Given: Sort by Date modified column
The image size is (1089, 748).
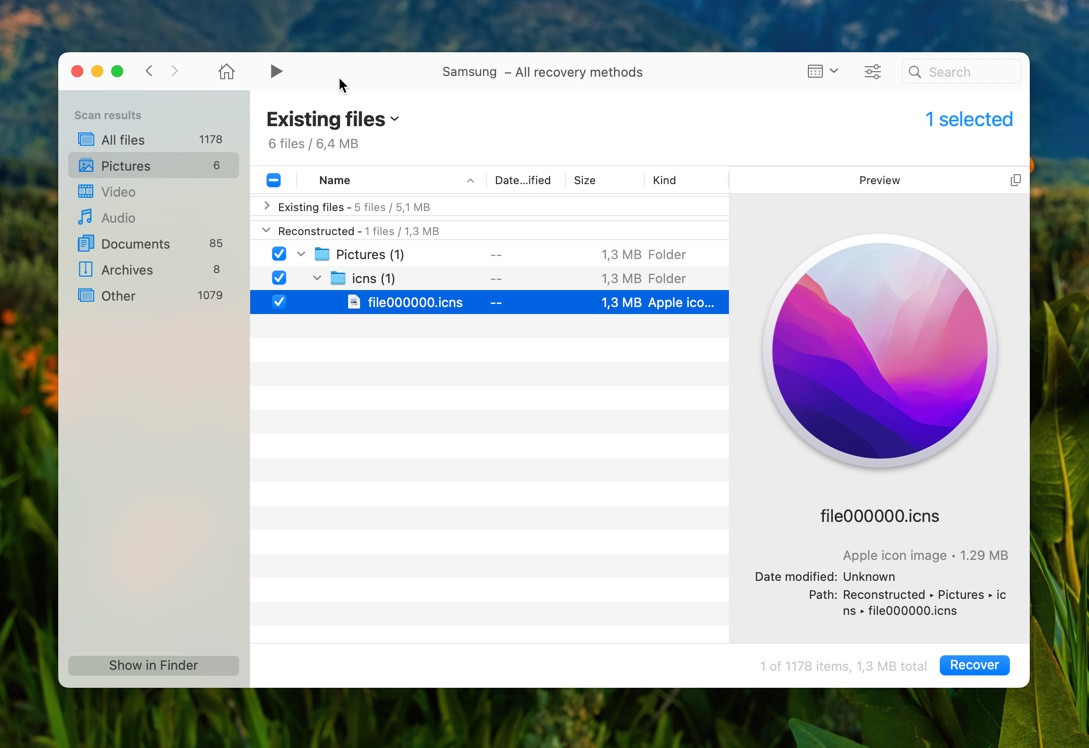Looking at the screenshot, I should [522, 181].
